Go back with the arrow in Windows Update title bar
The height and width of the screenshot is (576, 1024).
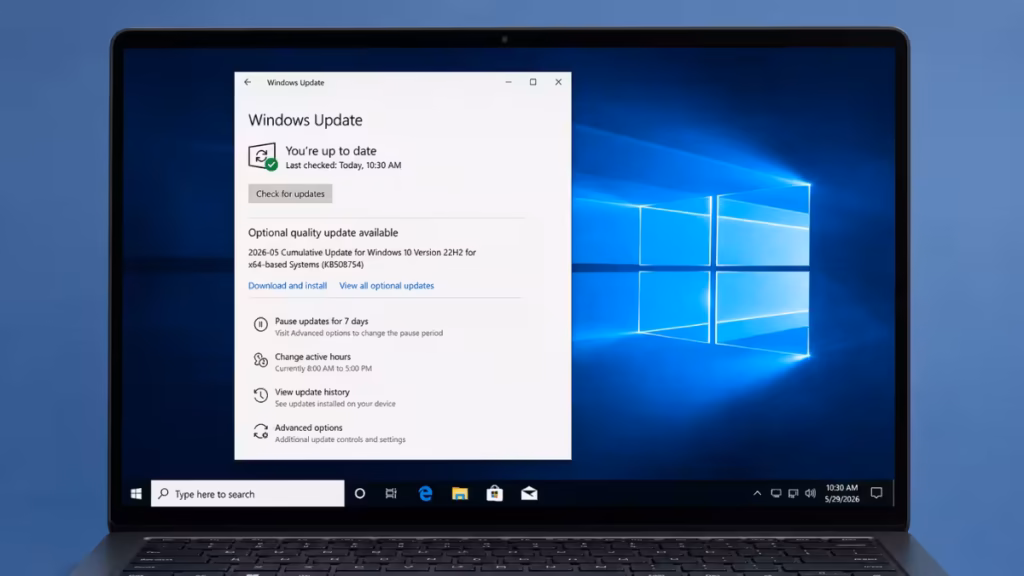(248, 82)
